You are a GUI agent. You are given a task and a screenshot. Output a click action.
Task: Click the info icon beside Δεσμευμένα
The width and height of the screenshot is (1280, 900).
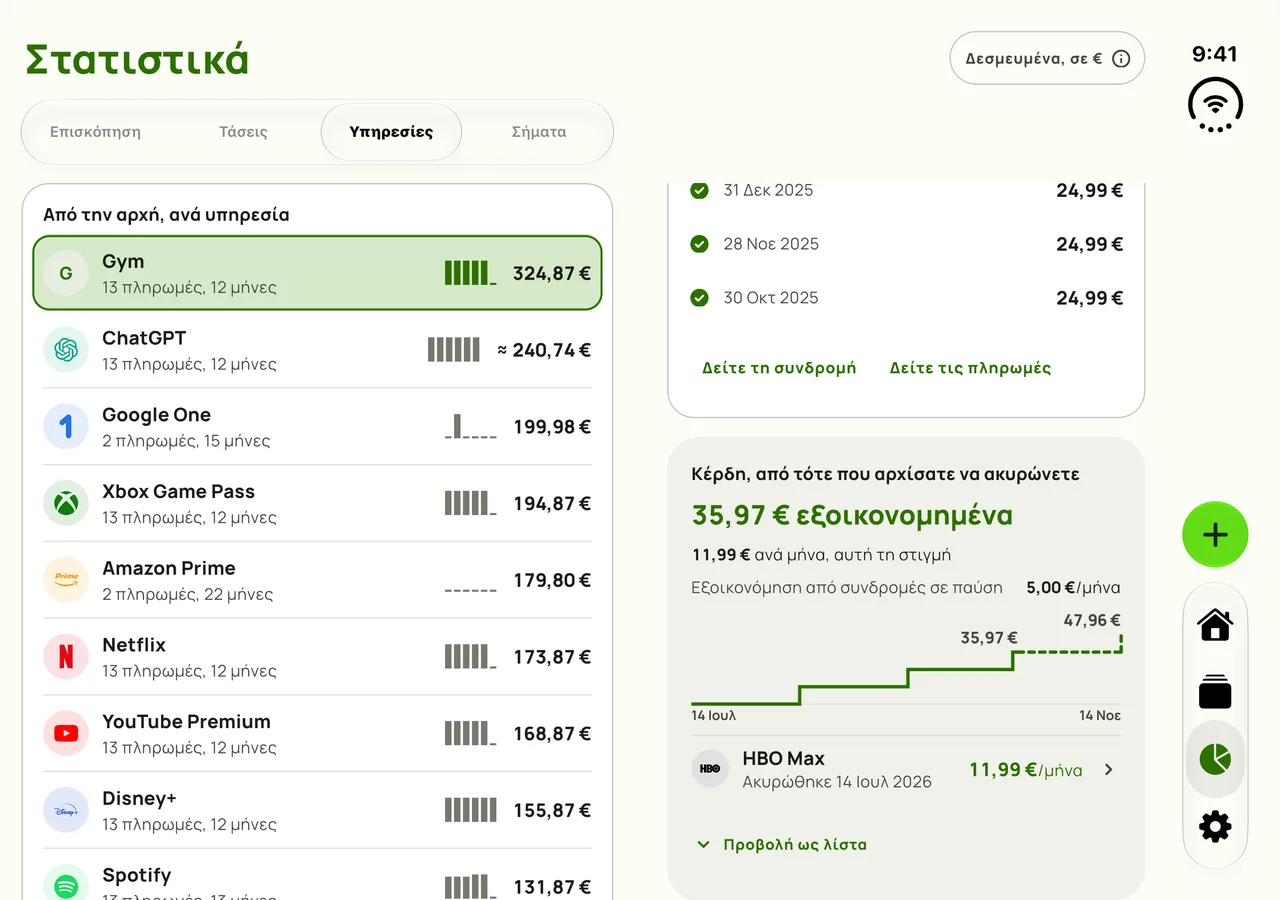coord(1121,59)
